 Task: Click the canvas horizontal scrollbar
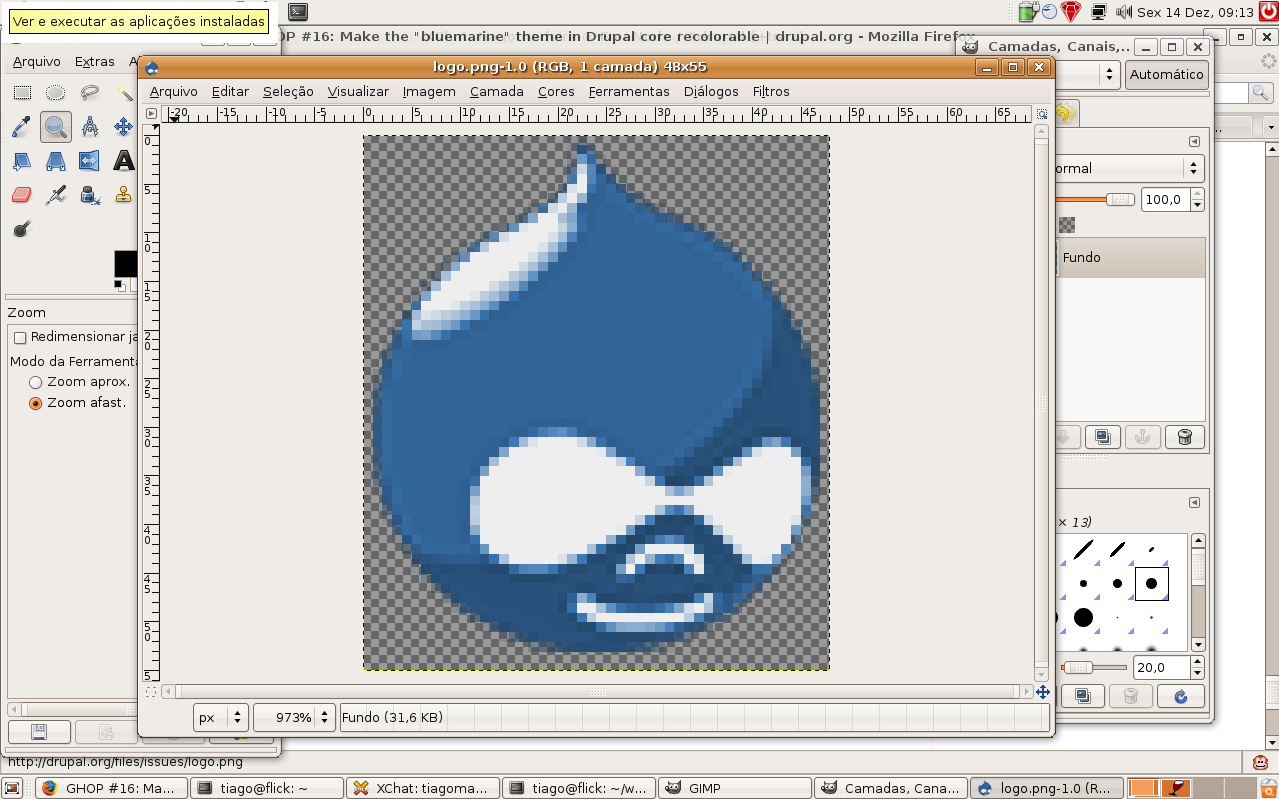coord(597,692)
